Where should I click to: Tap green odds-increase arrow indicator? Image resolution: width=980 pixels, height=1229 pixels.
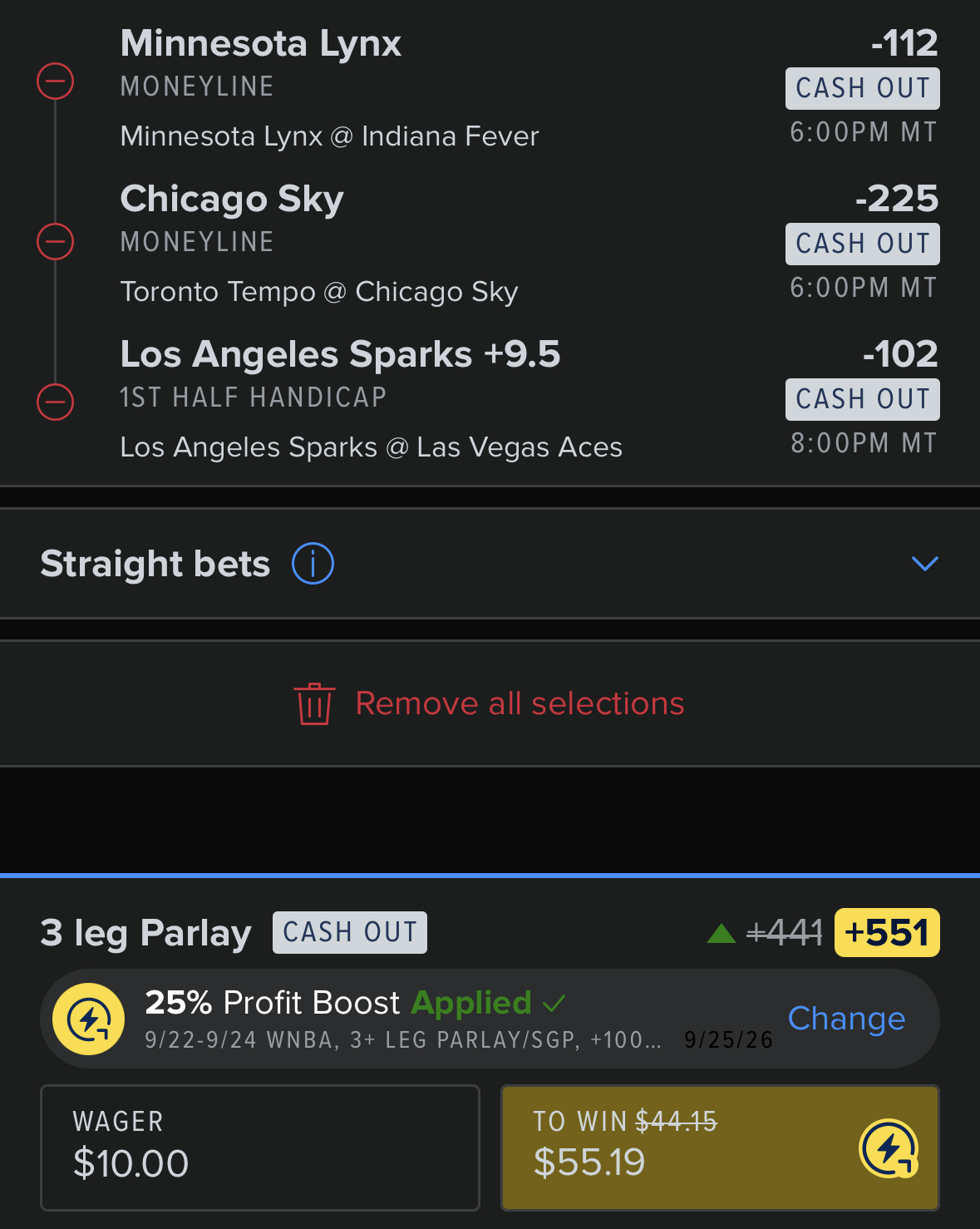[721, 934]
